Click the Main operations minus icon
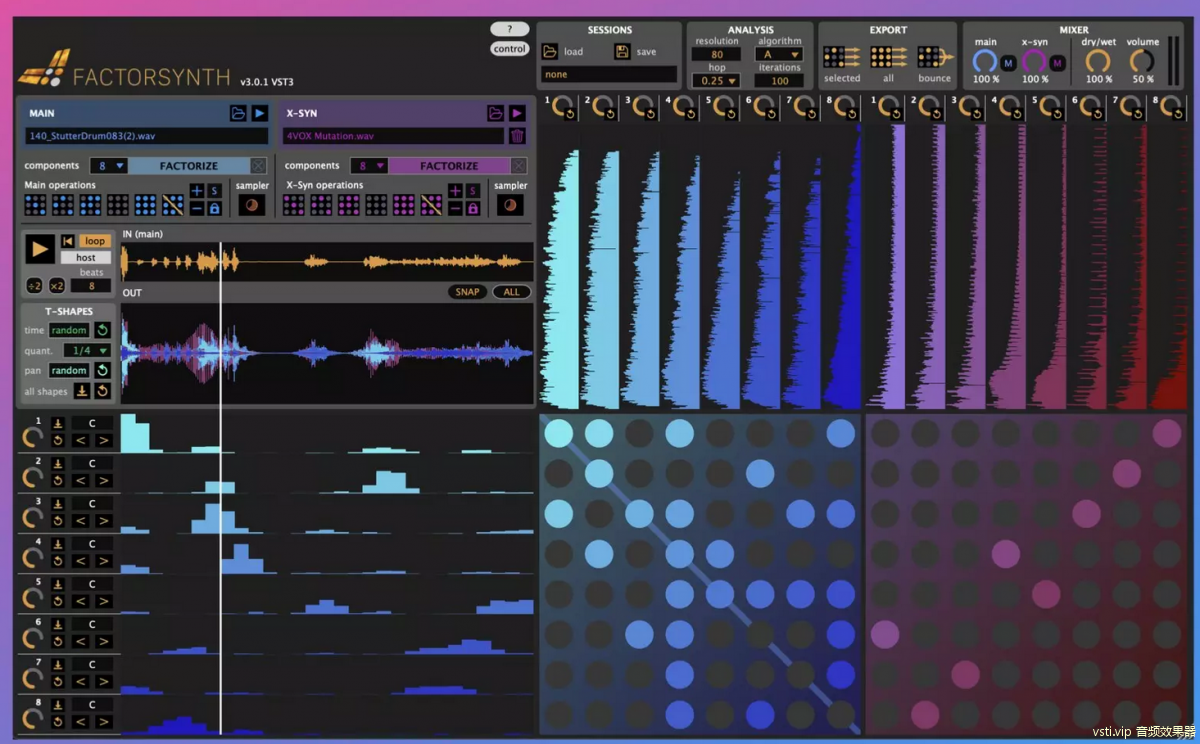Screen dimensions: 1200x744 tap(197, 208)
